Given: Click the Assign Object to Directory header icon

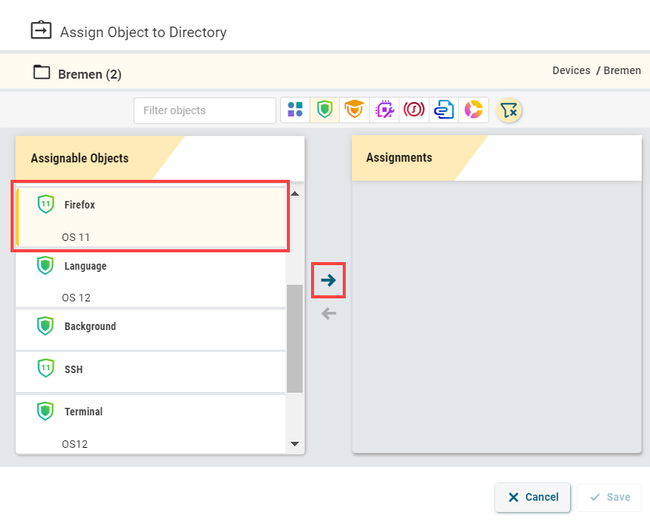Looking at the screenshot, I should [x=41, y=31].
